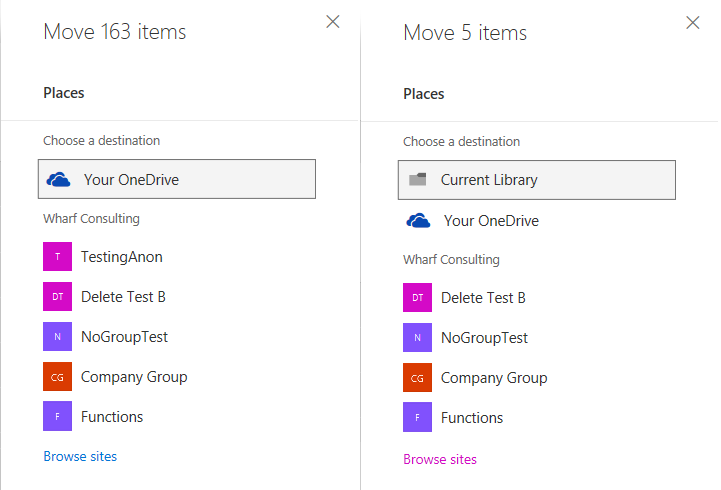Image resolution: width=721 pixels, height=490 pixels.
Task: Pick NoGroupTest in Move 5 items panel
Action: pyautogui.click(x=484, y=338)
